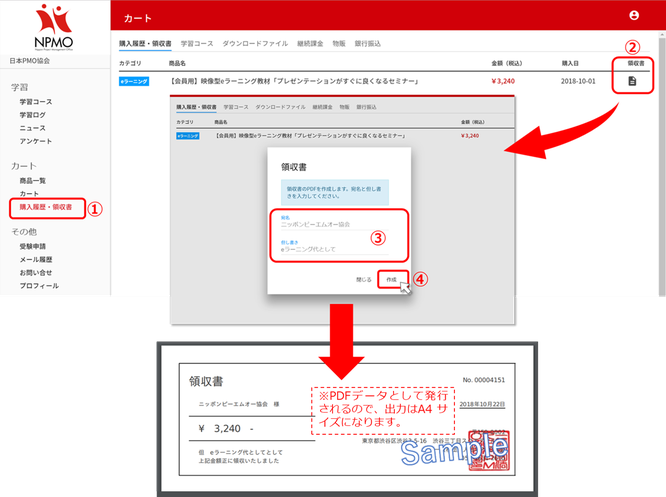
Task: Open プロフィール in the sidebar
Action: 39,286
